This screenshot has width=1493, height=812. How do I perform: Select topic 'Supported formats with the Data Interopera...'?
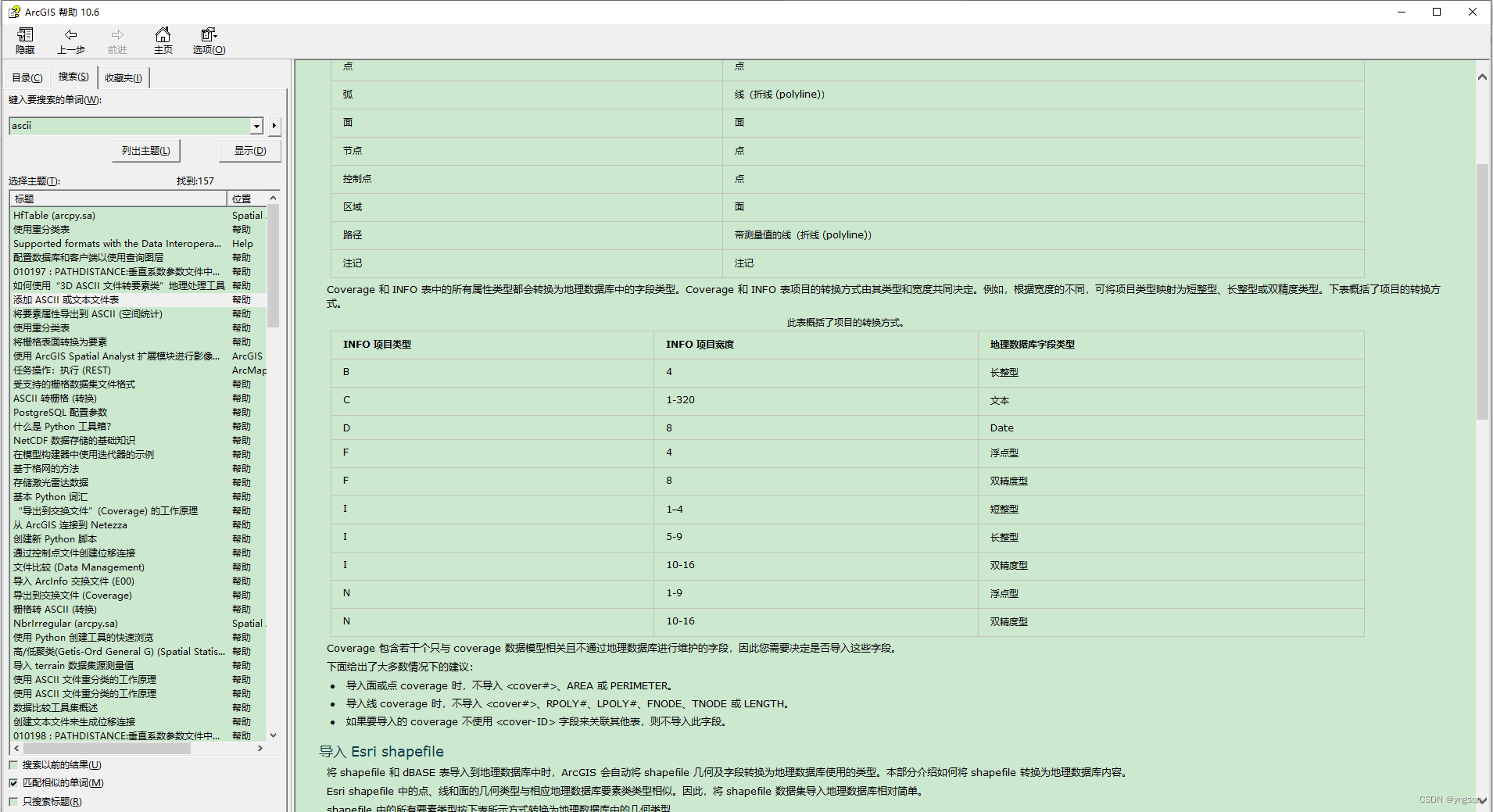tap(117, 244)
